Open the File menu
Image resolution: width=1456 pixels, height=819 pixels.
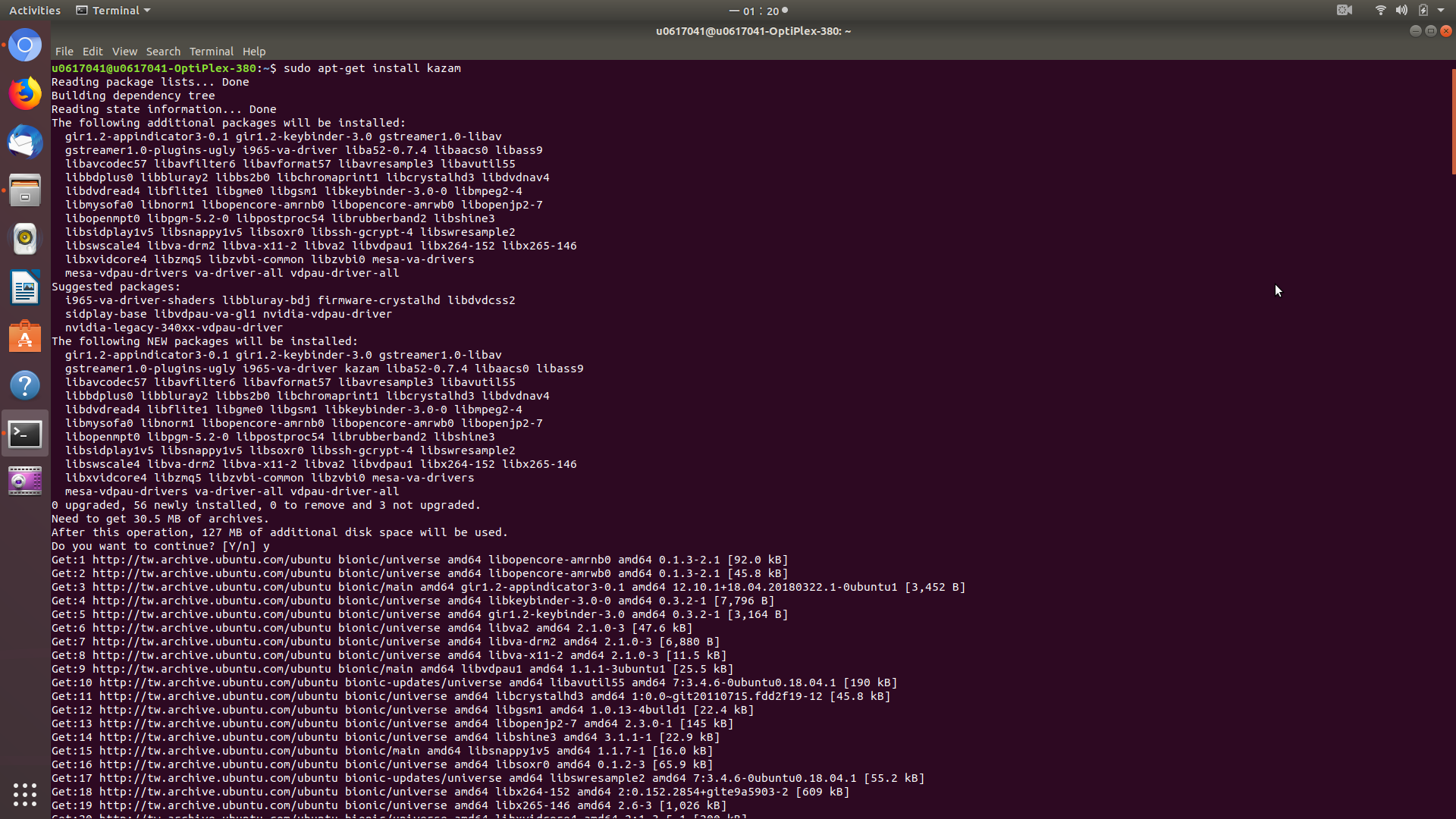tap(64, 52)
